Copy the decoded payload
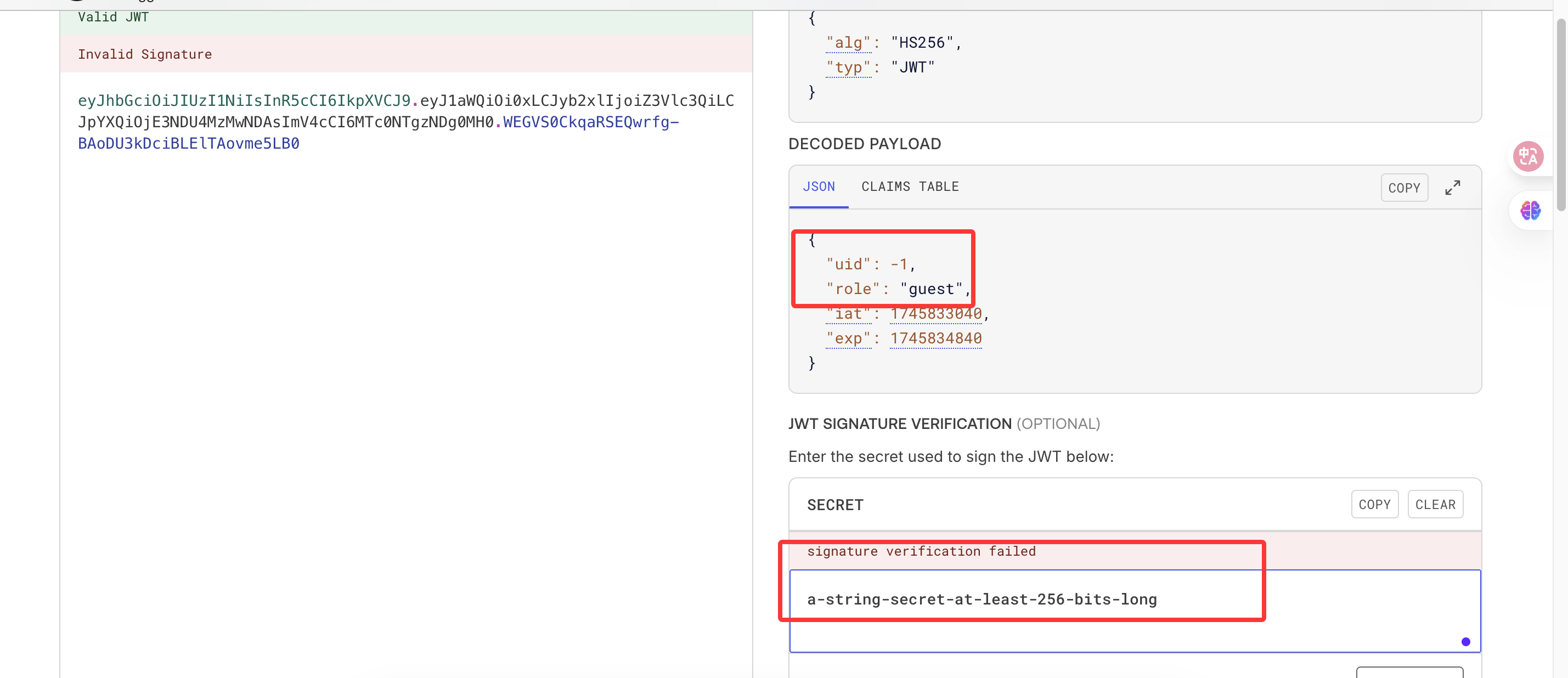 (1403, 188)
